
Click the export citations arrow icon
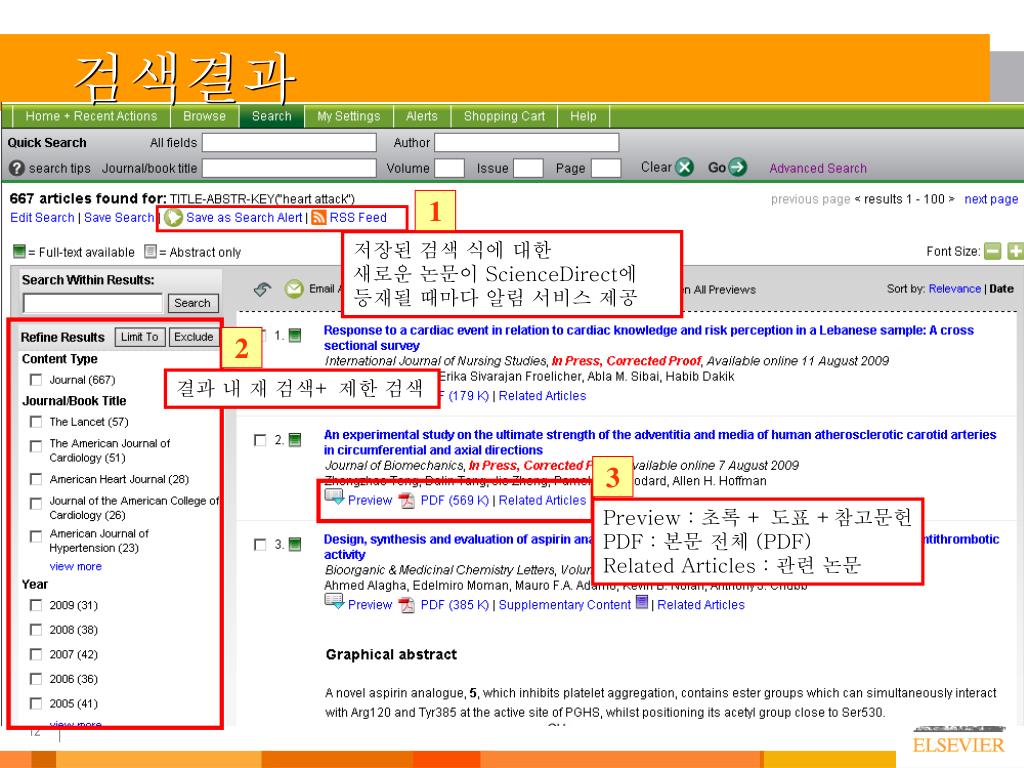click(263, 289)
